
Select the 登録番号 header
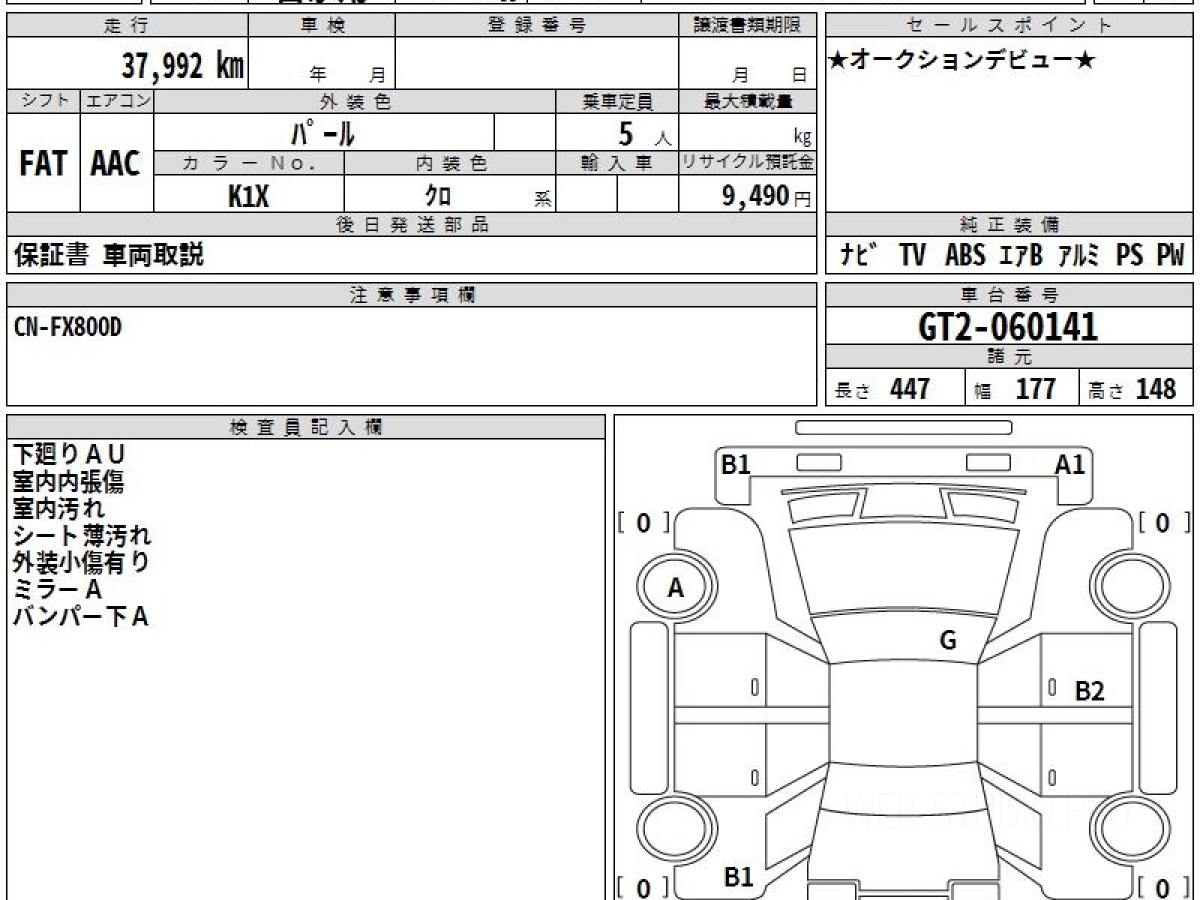point(537,26)
